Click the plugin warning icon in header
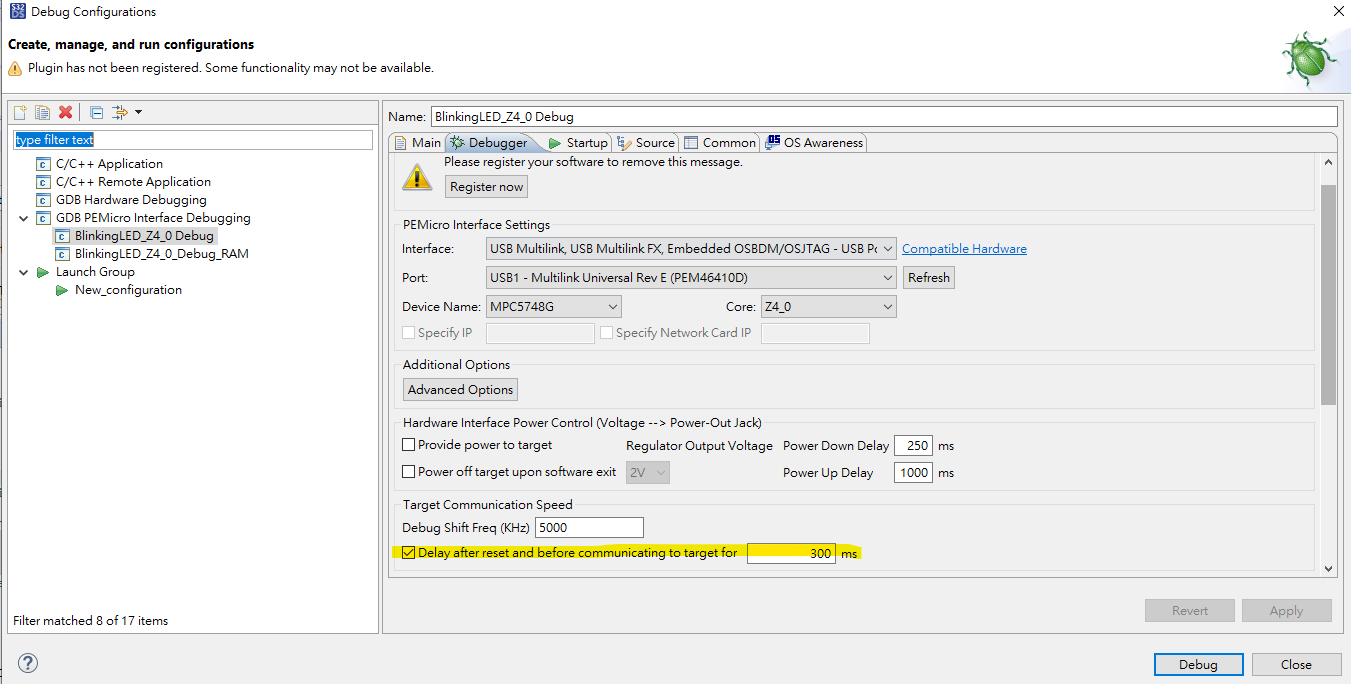Screen dimensions: 1351x684 pos(15,68)
